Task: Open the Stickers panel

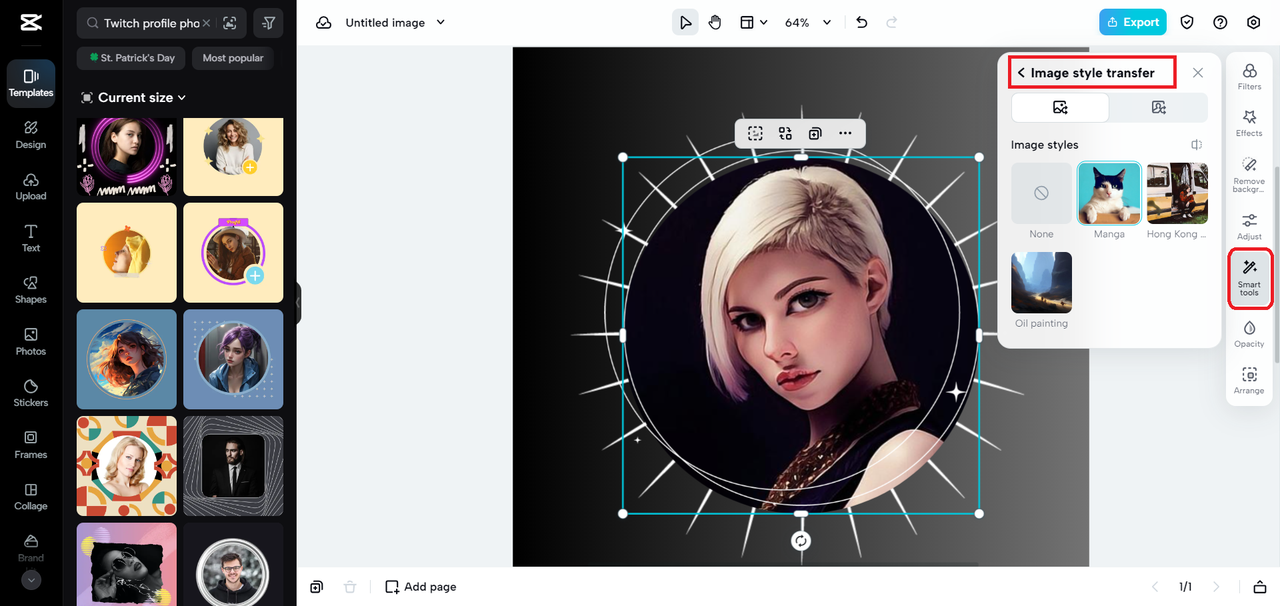Action: (x=30, y=393)
